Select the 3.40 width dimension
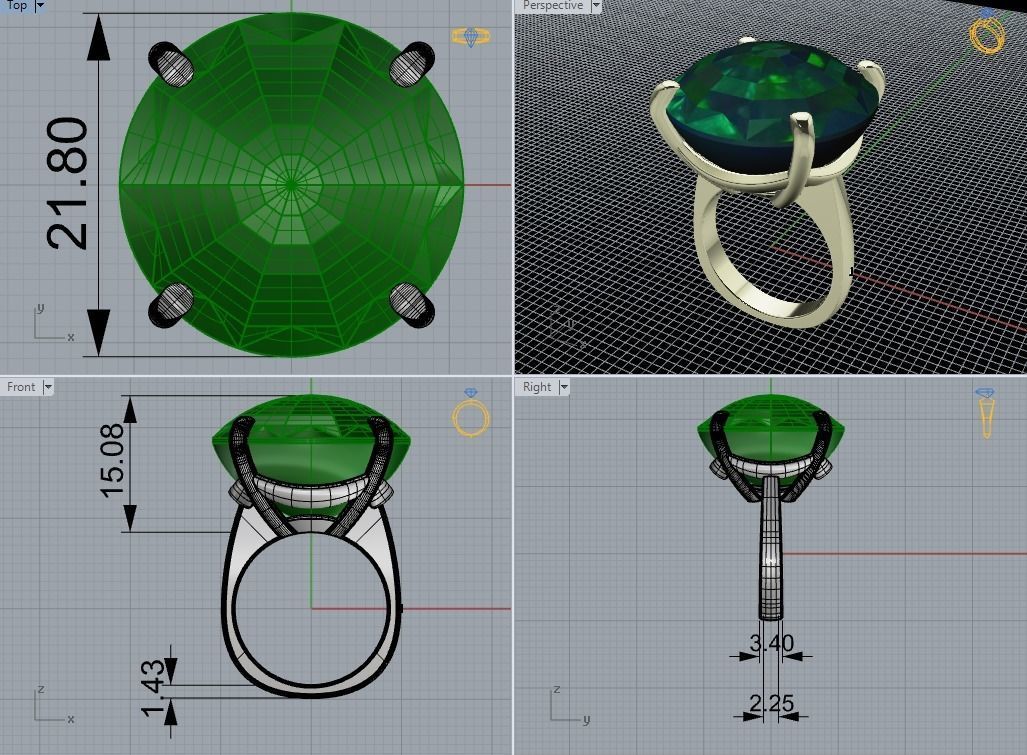This screenshot has width=1027, height=755. 772,643
